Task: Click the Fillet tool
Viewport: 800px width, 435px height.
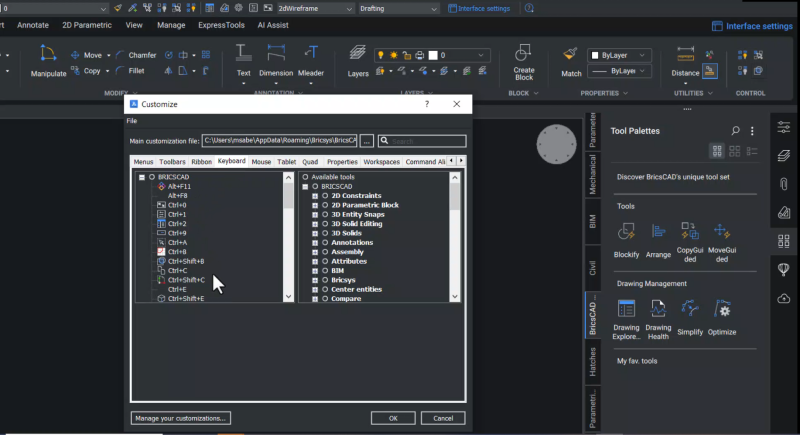Action: tap(131, 71)
